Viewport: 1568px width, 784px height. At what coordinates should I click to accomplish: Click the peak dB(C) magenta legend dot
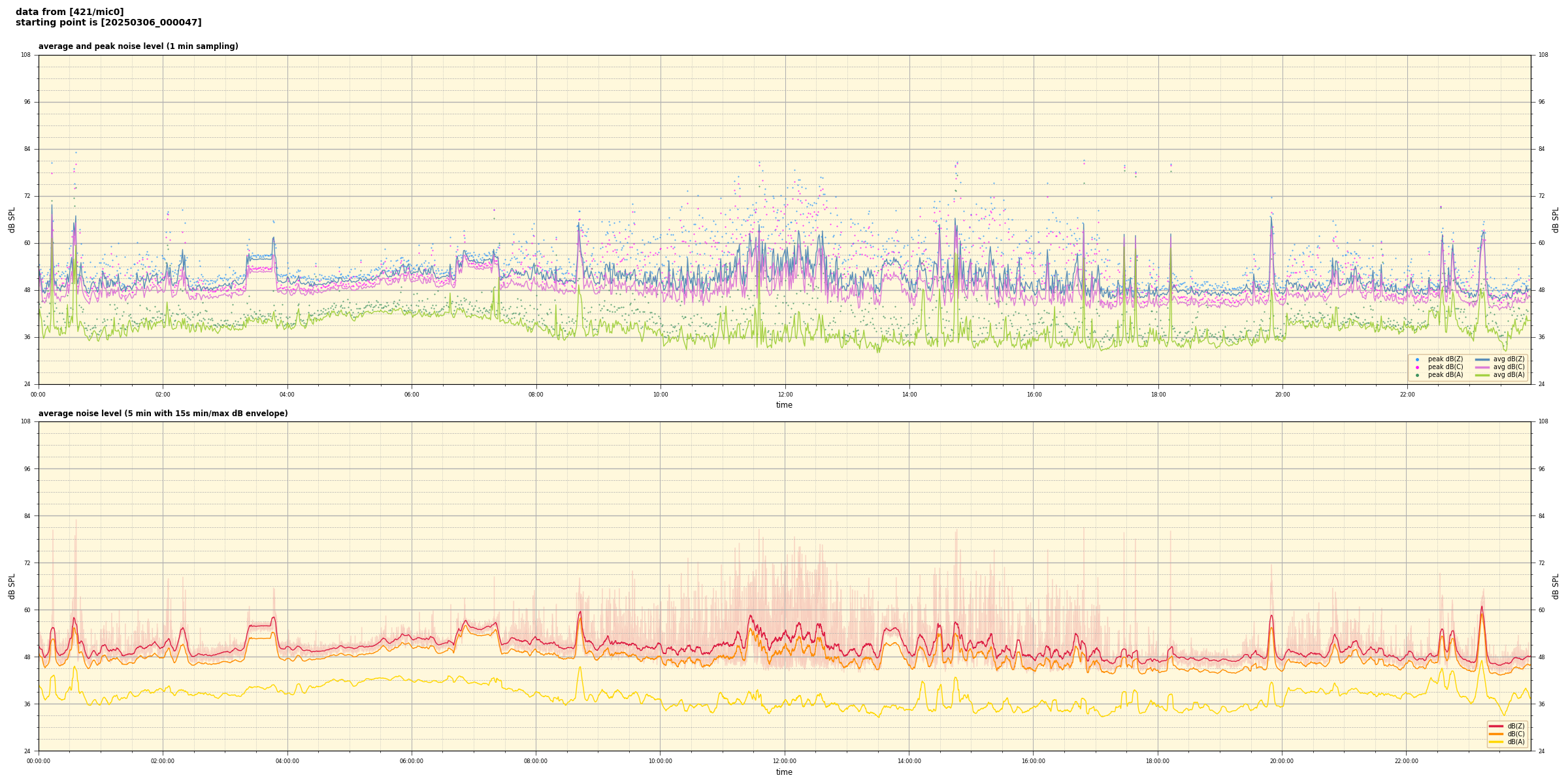[x=1417, y=367]
